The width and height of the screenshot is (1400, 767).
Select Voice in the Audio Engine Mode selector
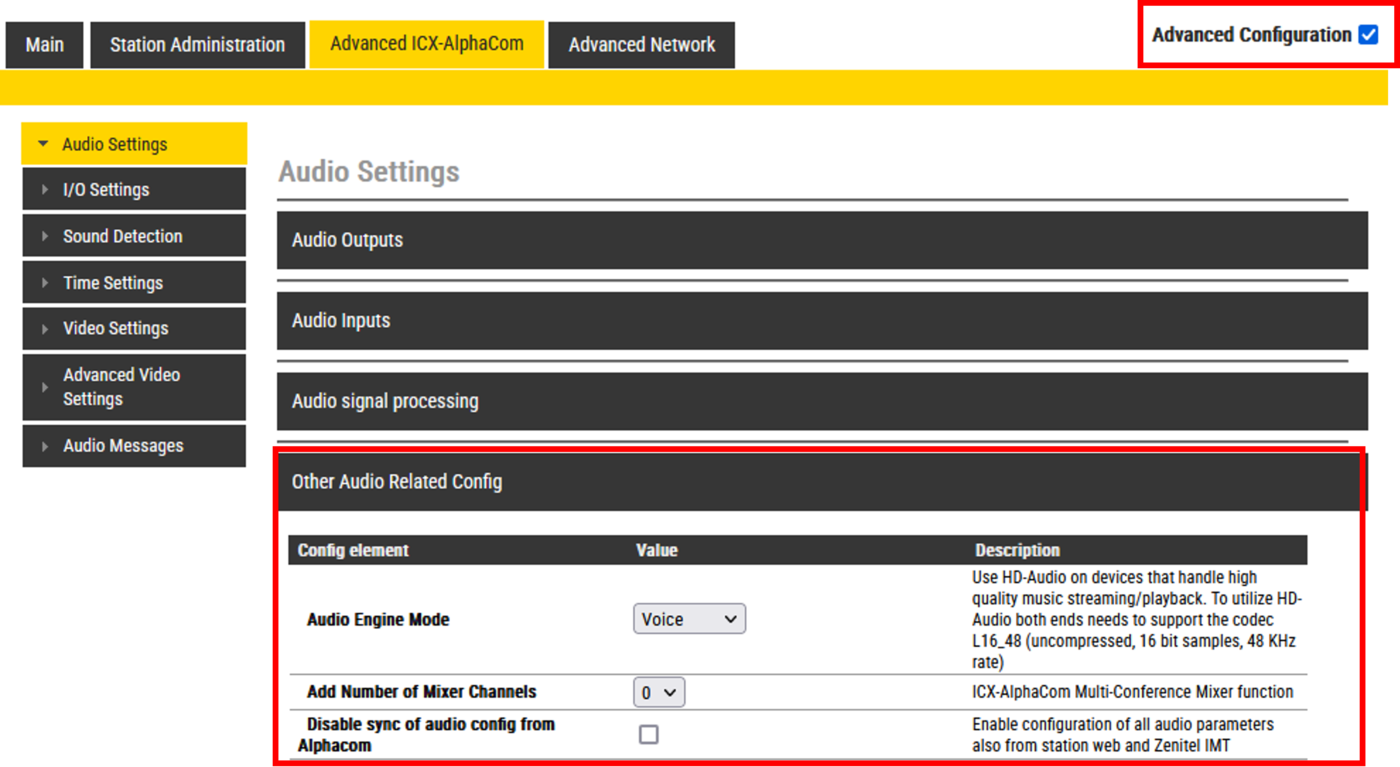688,619
